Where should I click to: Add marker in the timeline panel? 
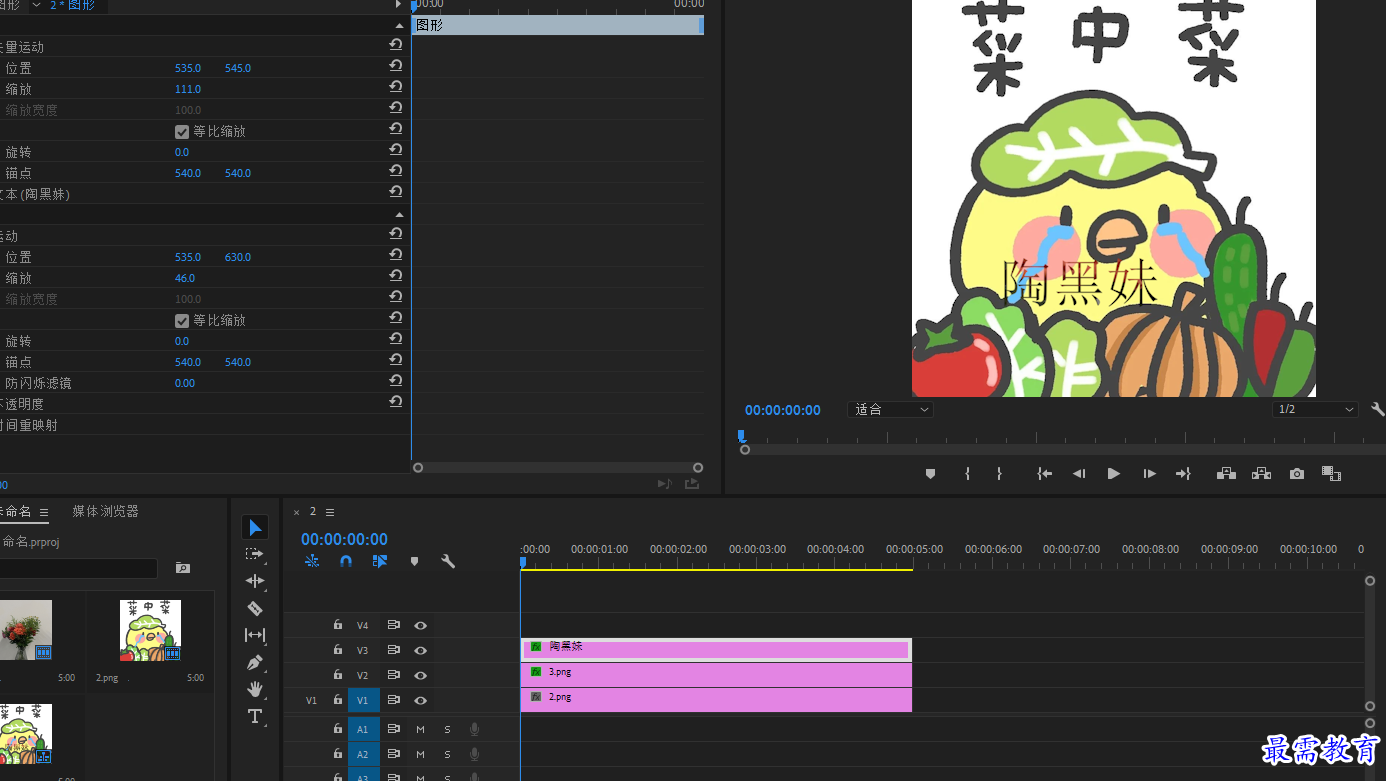point(414,561)
